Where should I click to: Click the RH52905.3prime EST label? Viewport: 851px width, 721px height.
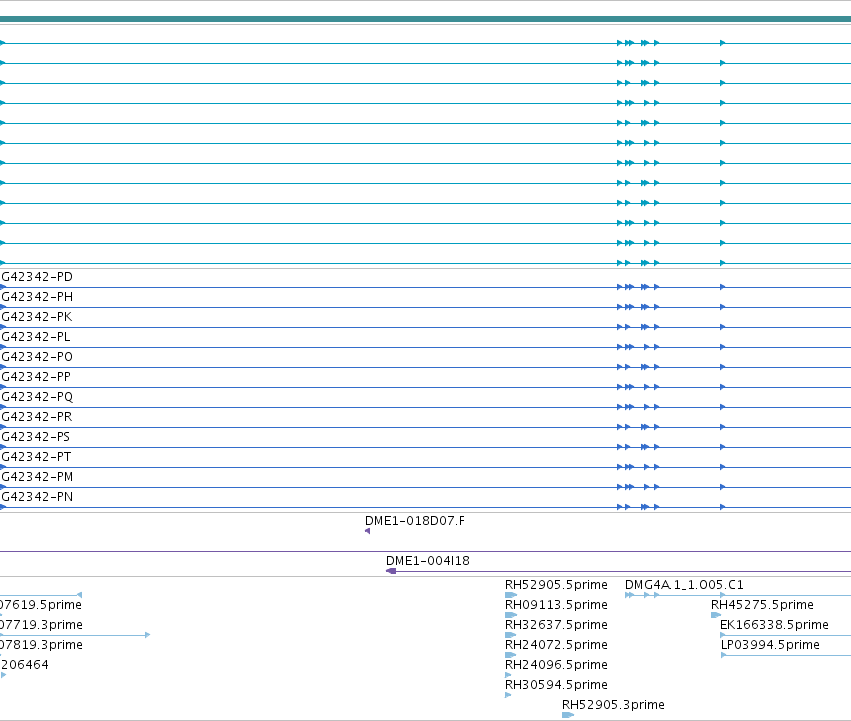click(613, 705)
